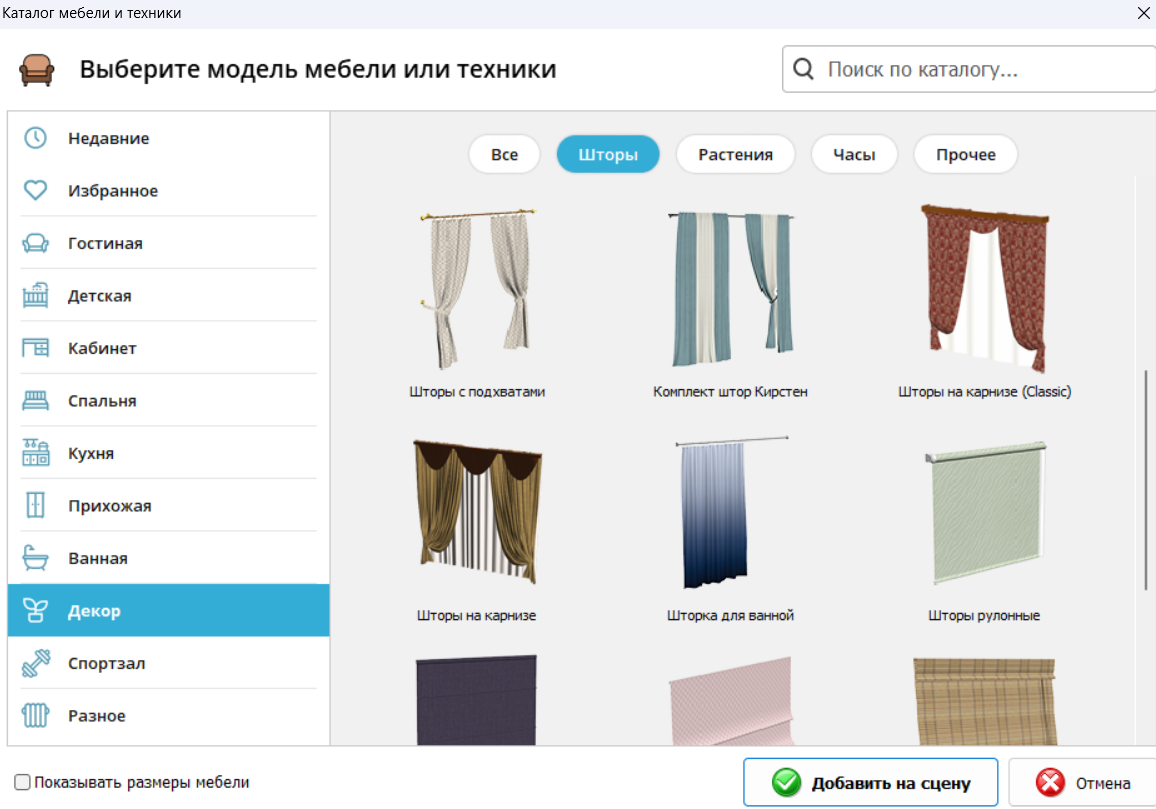Click the bed icon for Спальня
Viewport: 1156px width, 809px height.
(35, 400)
